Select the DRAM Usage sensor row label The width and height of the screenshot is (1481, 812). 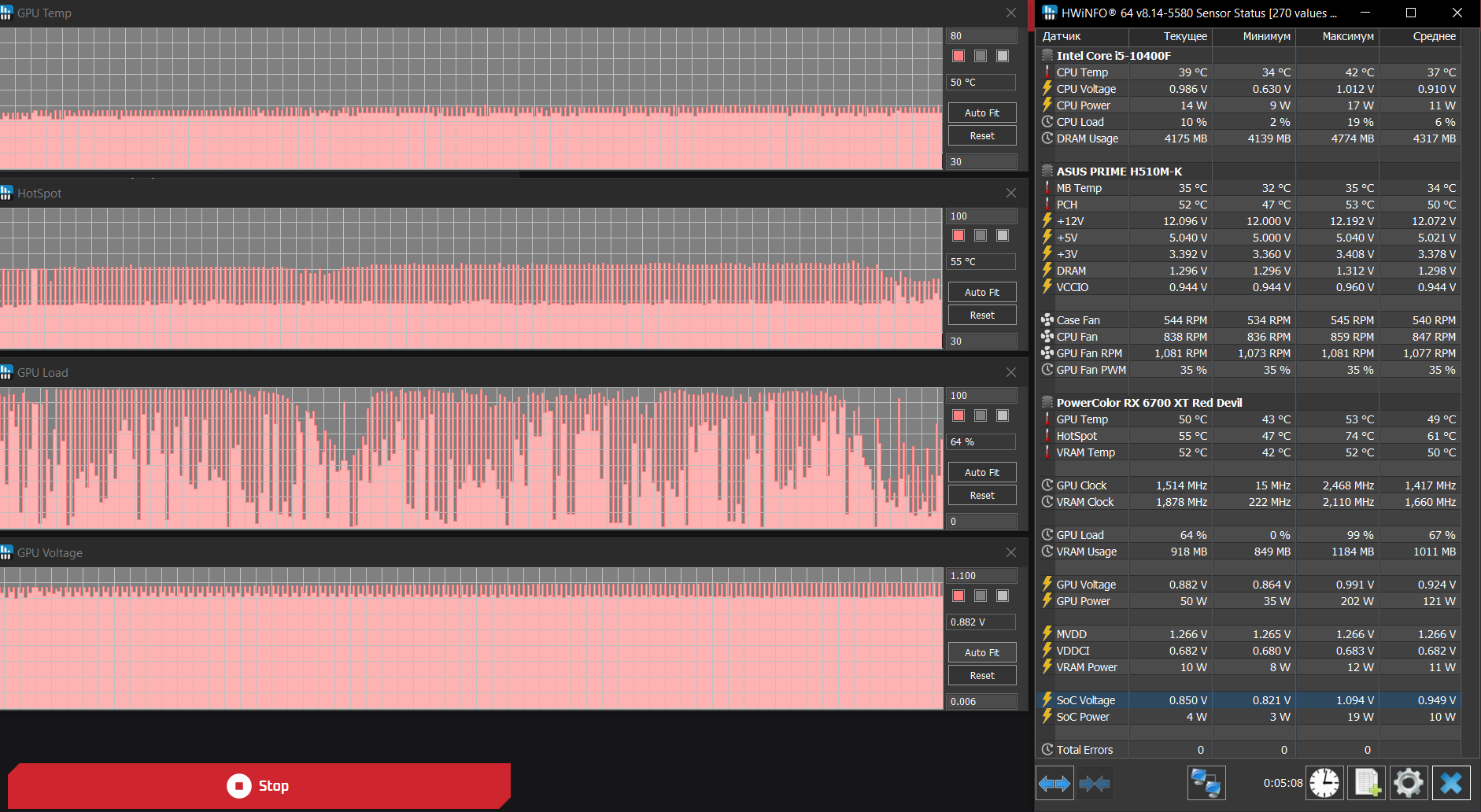[1088, 138]
